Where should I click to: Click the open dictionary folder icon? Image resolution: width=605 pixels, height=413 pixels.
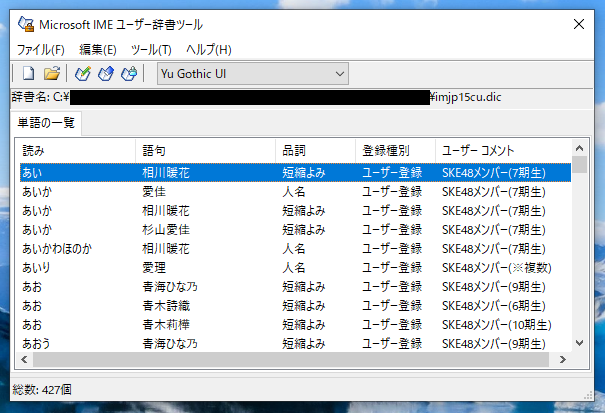pyautogui.click(x=52, y=73)
